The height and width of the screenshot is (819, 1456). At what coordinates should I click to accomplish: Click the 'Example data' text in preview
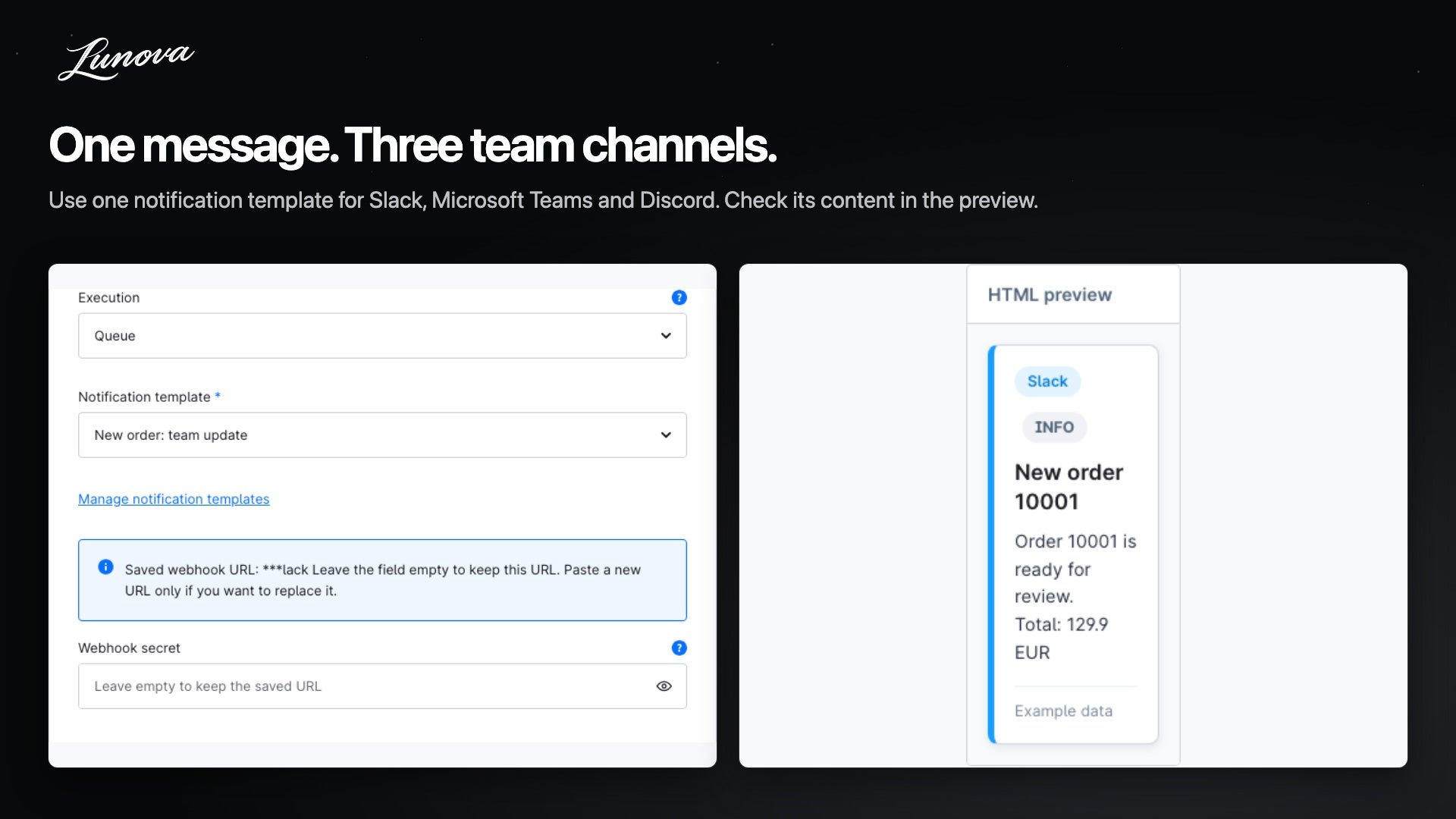click(x=1063, y=711)
